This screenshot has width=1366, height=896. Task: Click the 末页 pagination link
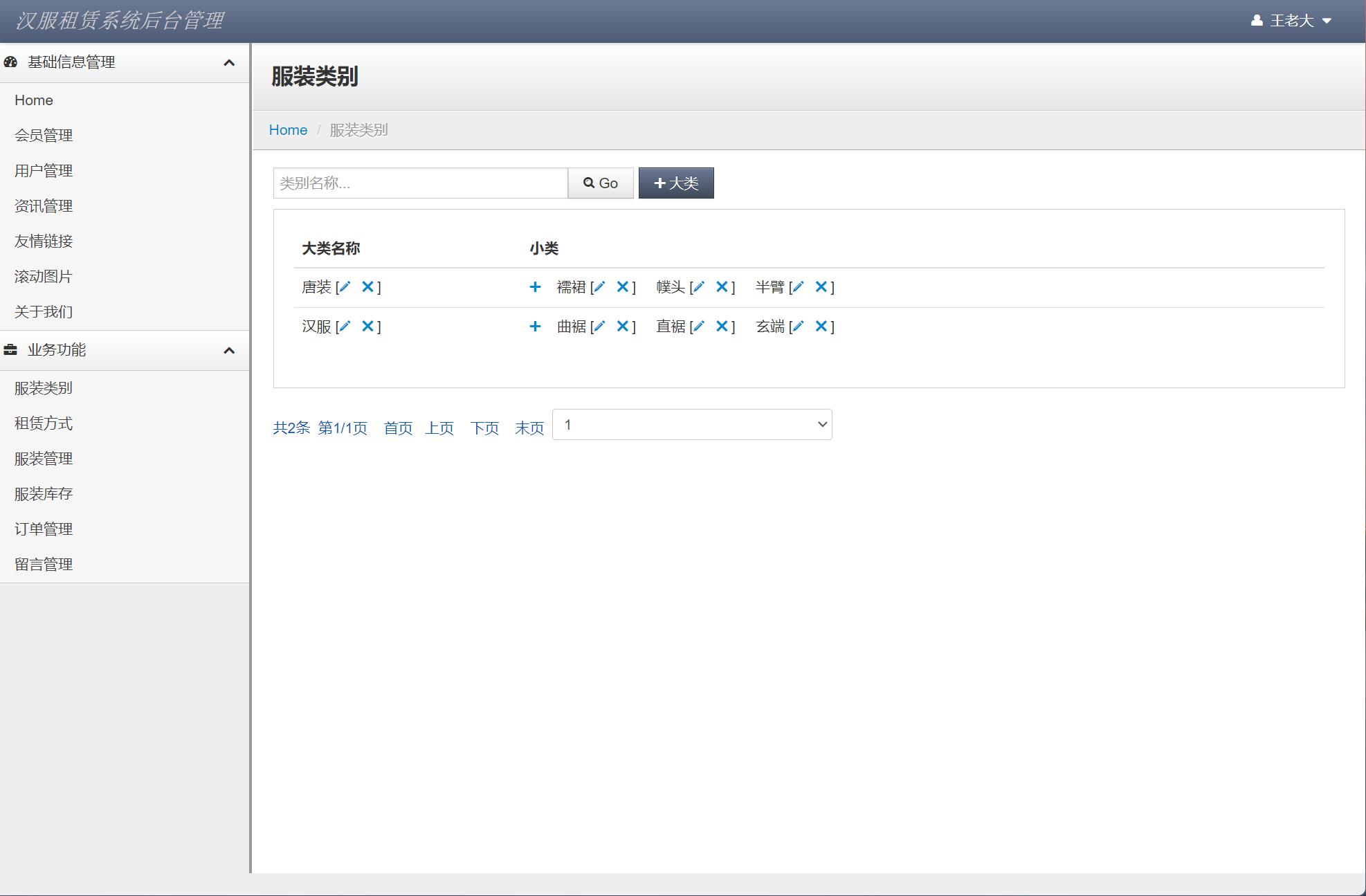(x=529, y=428)
